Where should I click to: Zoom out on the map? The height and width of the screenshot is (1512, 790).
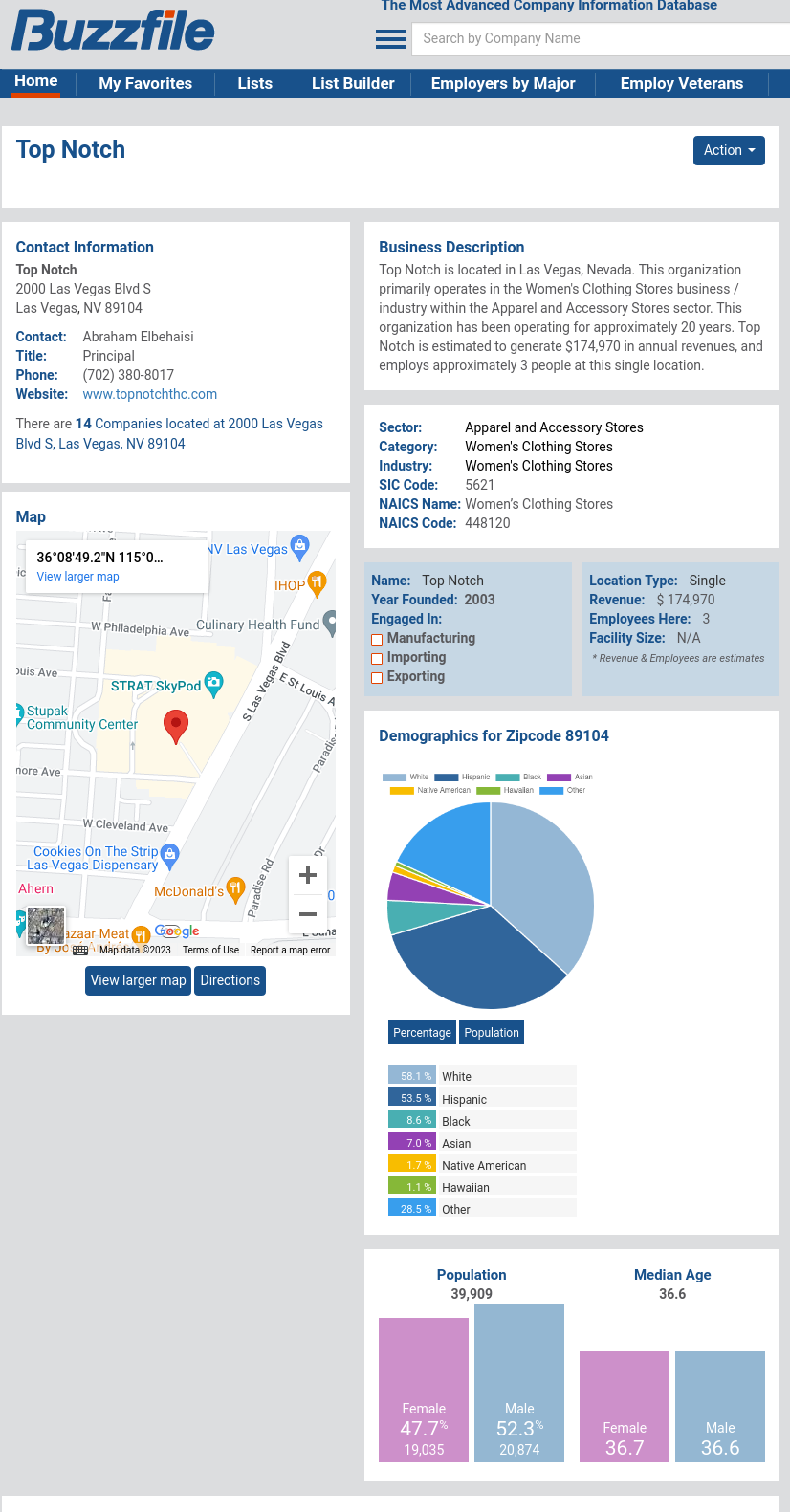308,913
